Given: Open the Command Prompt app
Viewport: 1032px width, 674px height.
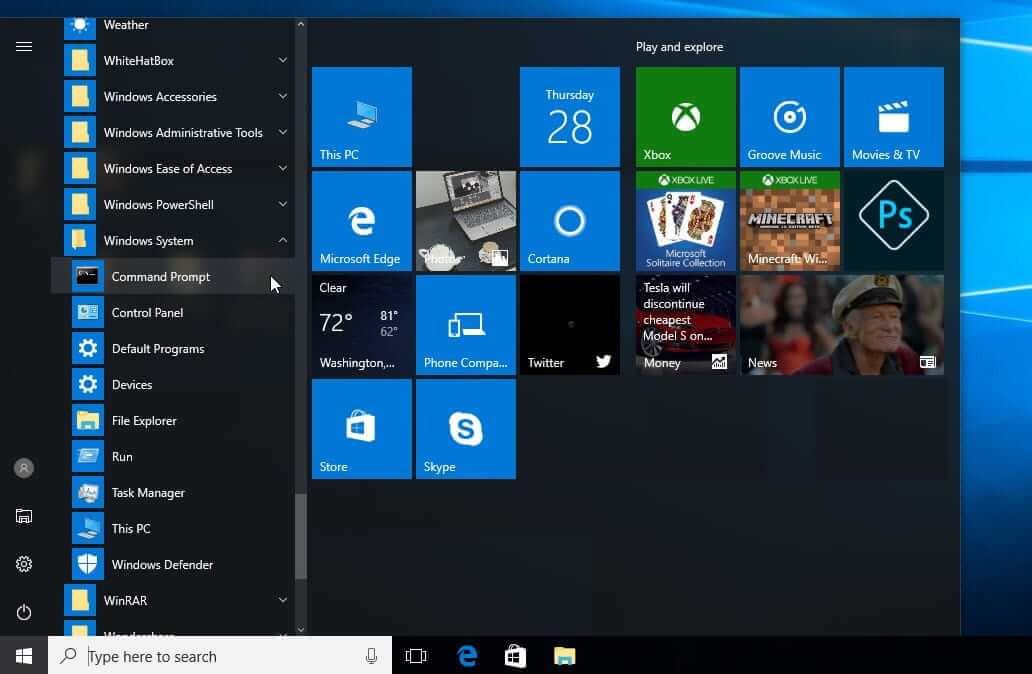Looking at the screenshot, I should coord(172,276).
